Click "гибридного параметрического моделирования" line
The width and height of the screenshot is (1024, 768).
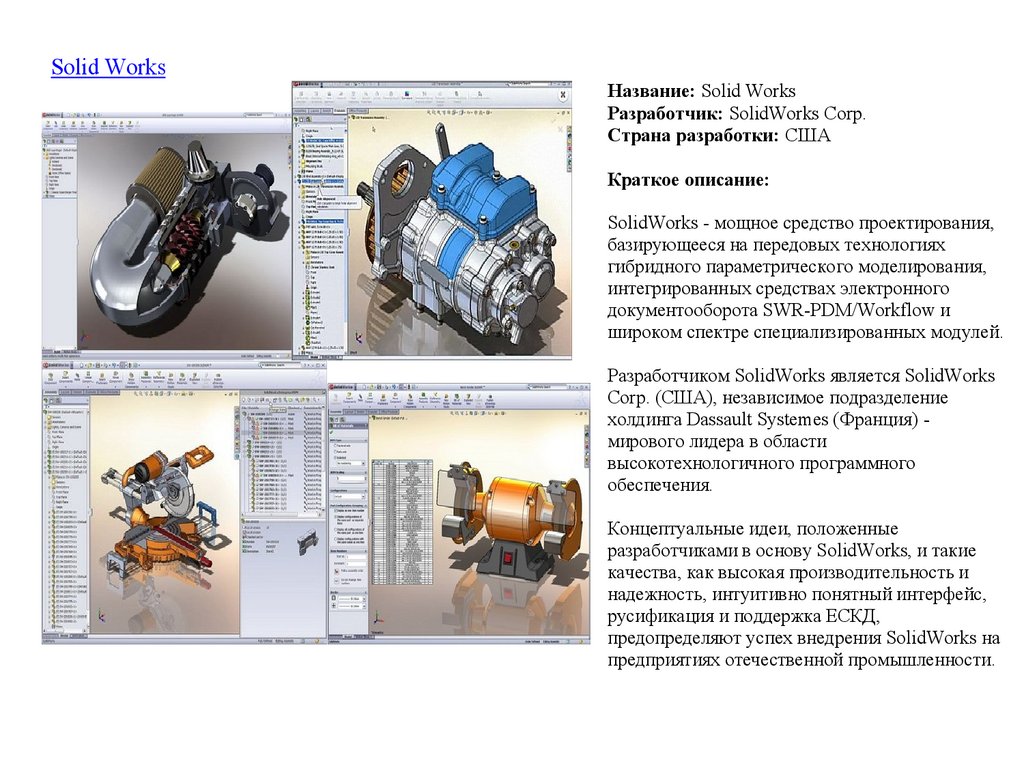pos(797,266)
